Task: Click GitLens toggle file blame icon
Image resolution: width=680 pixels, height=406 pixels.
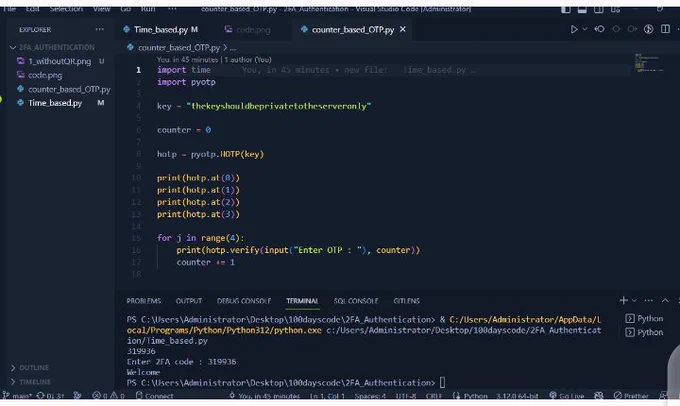Action: click(x=648, y=29)
